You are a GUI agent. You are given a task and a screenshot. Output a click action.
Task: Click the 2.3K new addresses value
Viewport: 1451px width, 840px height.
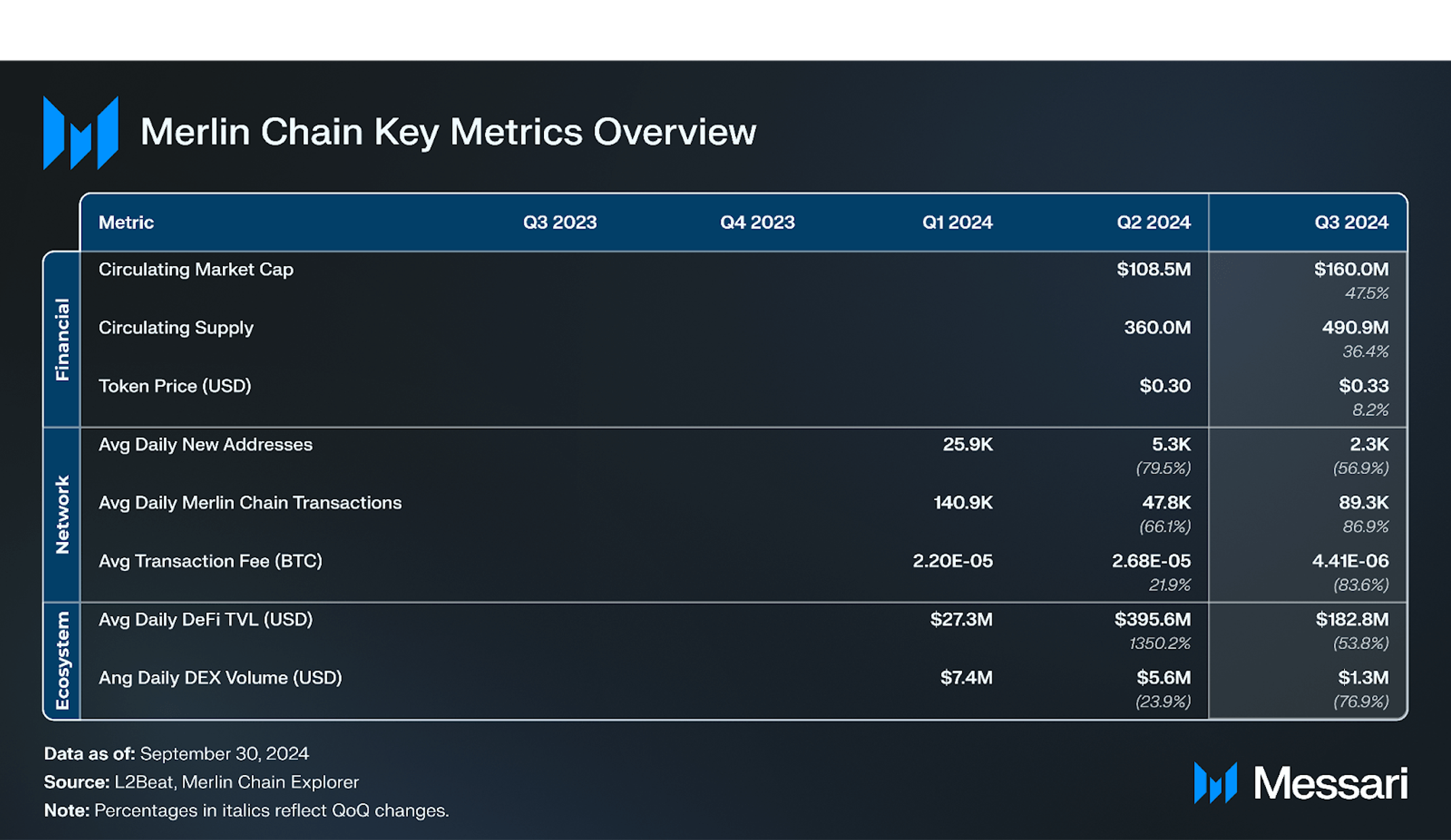[x=1369, y=444]
